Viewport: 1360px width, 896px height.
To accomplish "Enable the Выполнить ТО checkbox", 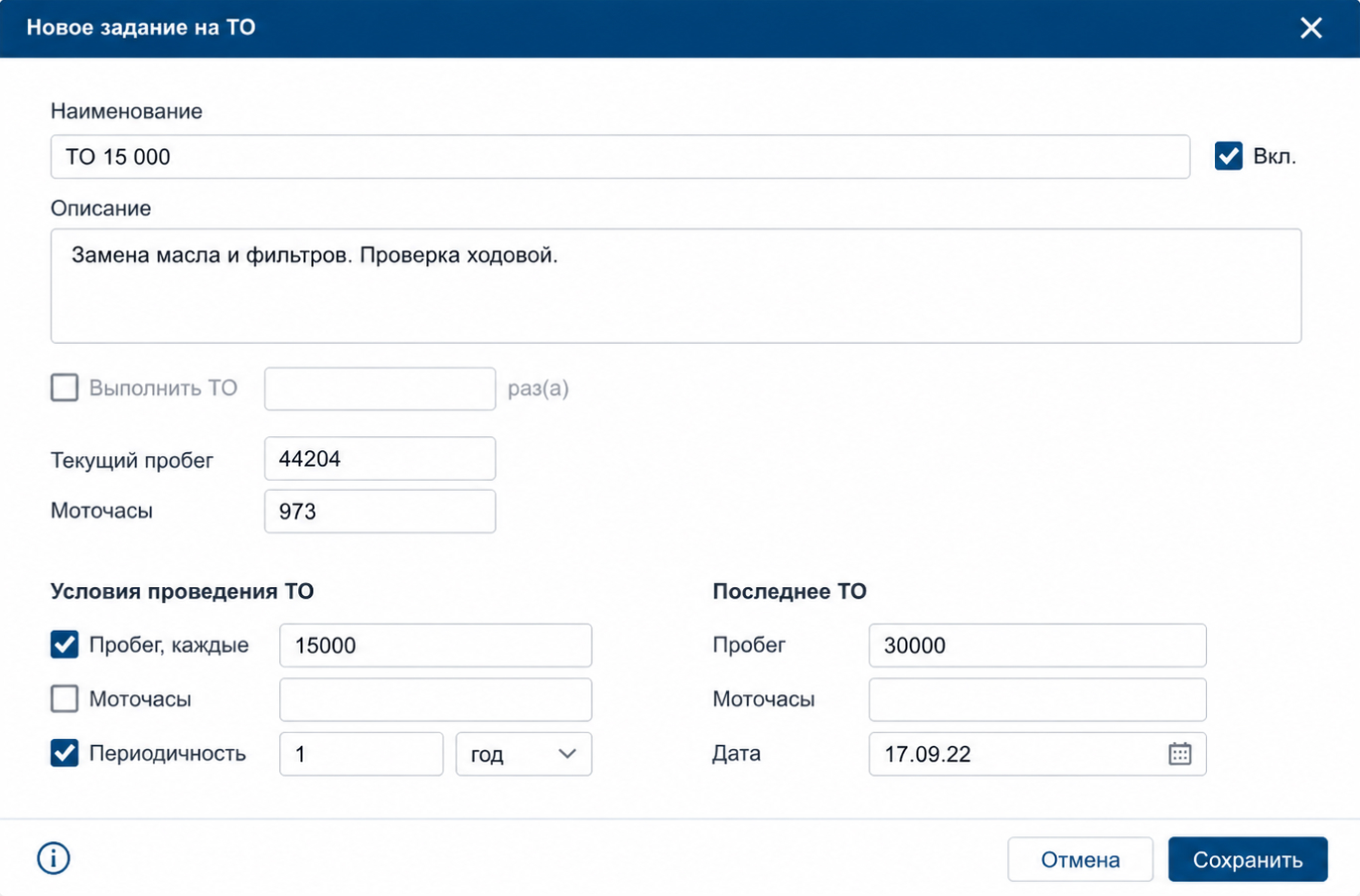I will point(65,387).
